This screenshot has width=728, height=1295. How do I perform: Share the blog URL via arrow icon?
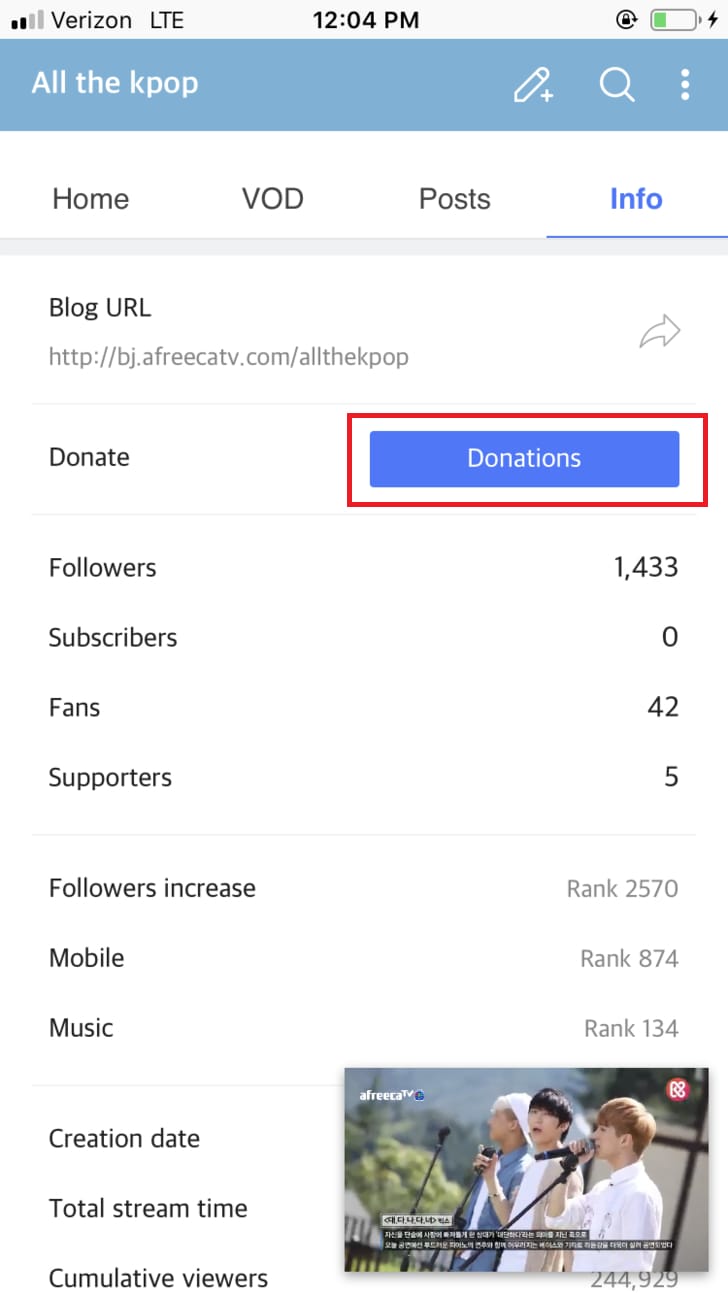[x=660, y=332]
